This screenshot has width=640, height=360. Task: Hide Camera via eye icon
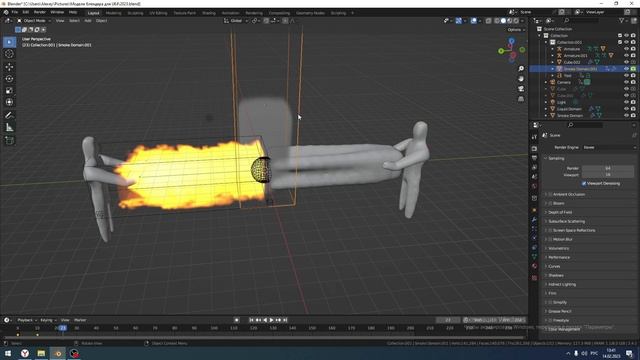pos(626,82)
